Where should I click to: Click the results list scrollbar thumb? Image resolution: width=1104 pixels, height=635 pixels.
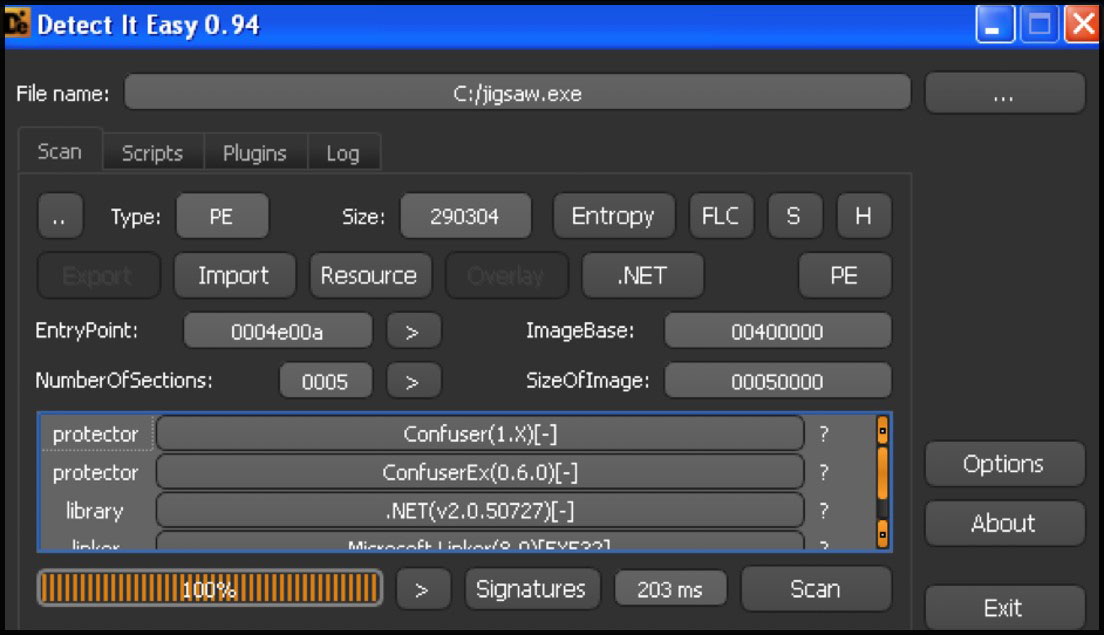(882, 473)
